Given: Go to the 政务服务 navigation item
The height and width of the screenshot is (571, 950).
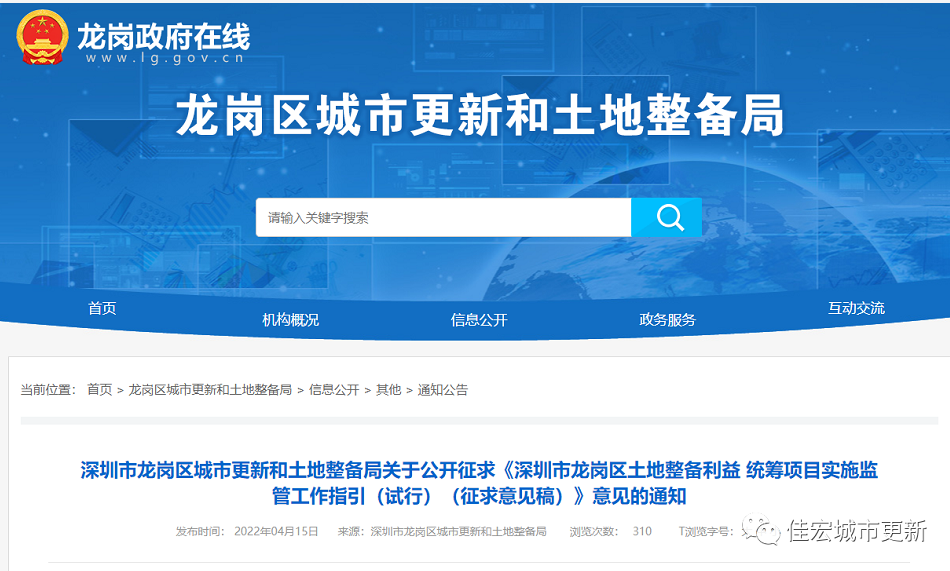Looking at the screenshot, I should 667,319.
